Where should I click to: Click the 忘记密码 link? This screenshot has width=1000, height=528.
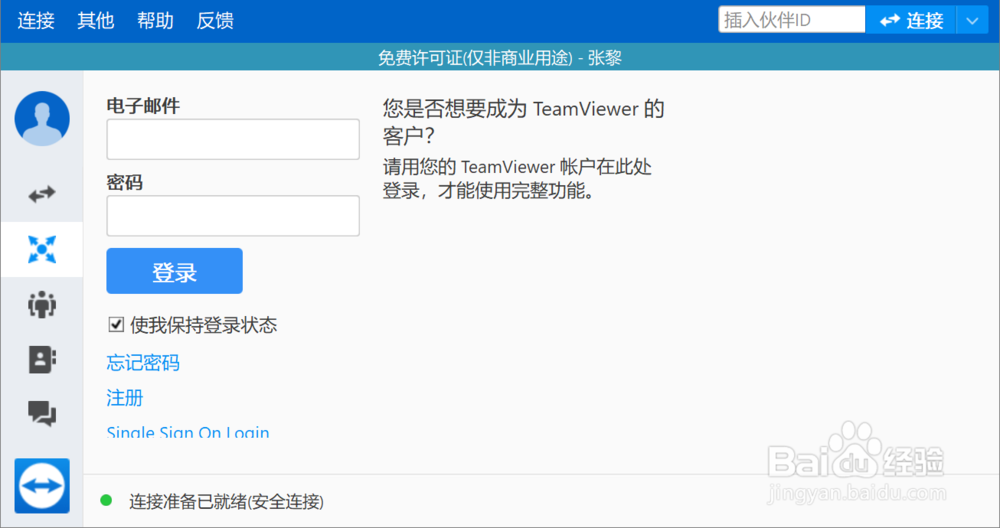(143, 363)
